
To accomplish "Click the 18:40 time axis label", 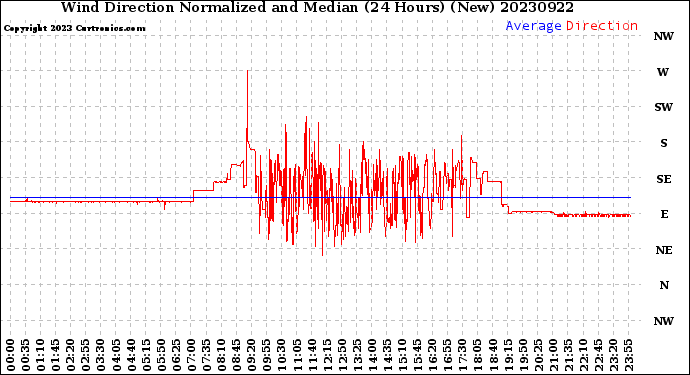I will click(492, 355).
